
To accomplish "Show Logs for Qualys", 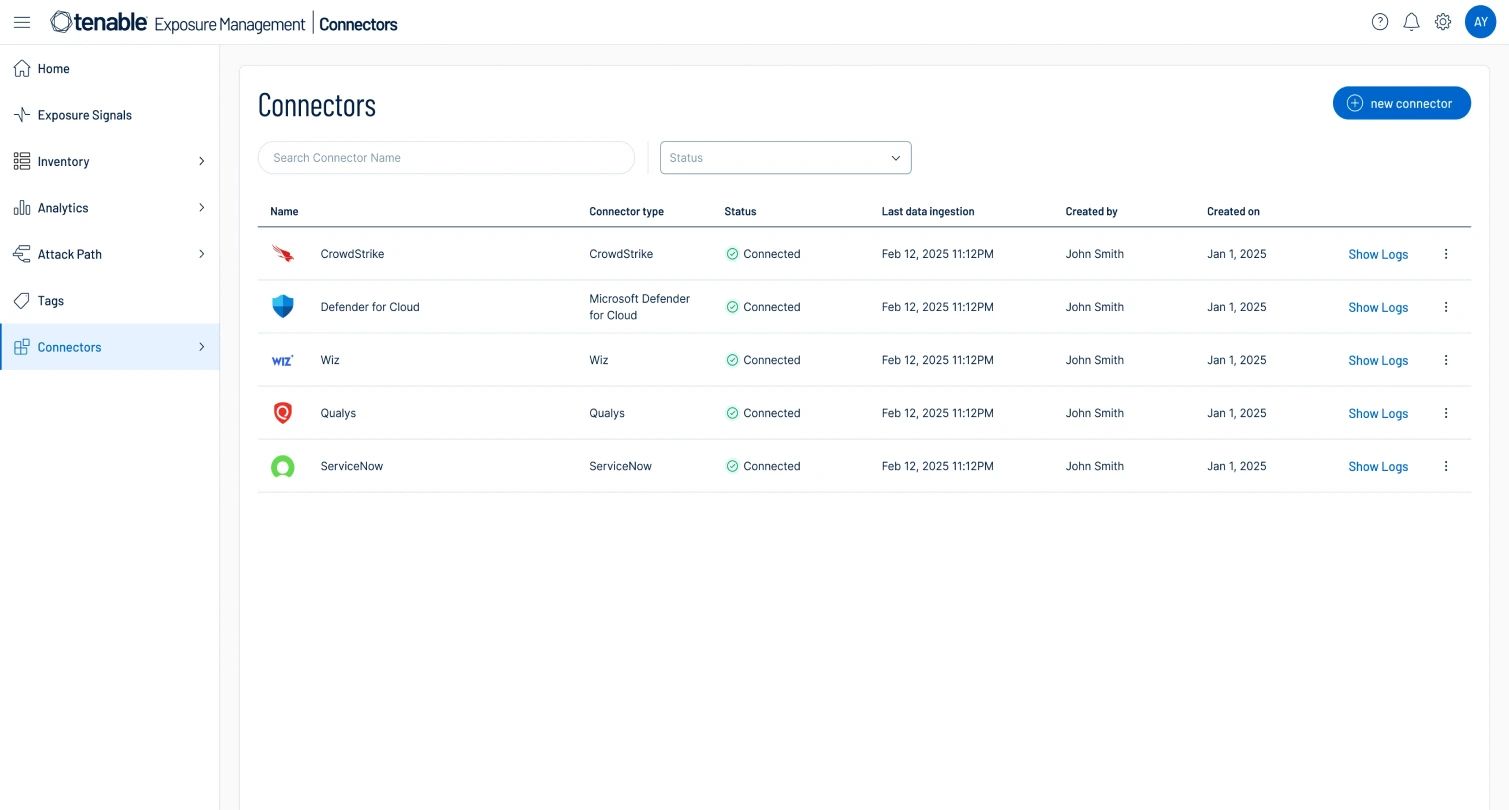I will [x=1378, y=413].
